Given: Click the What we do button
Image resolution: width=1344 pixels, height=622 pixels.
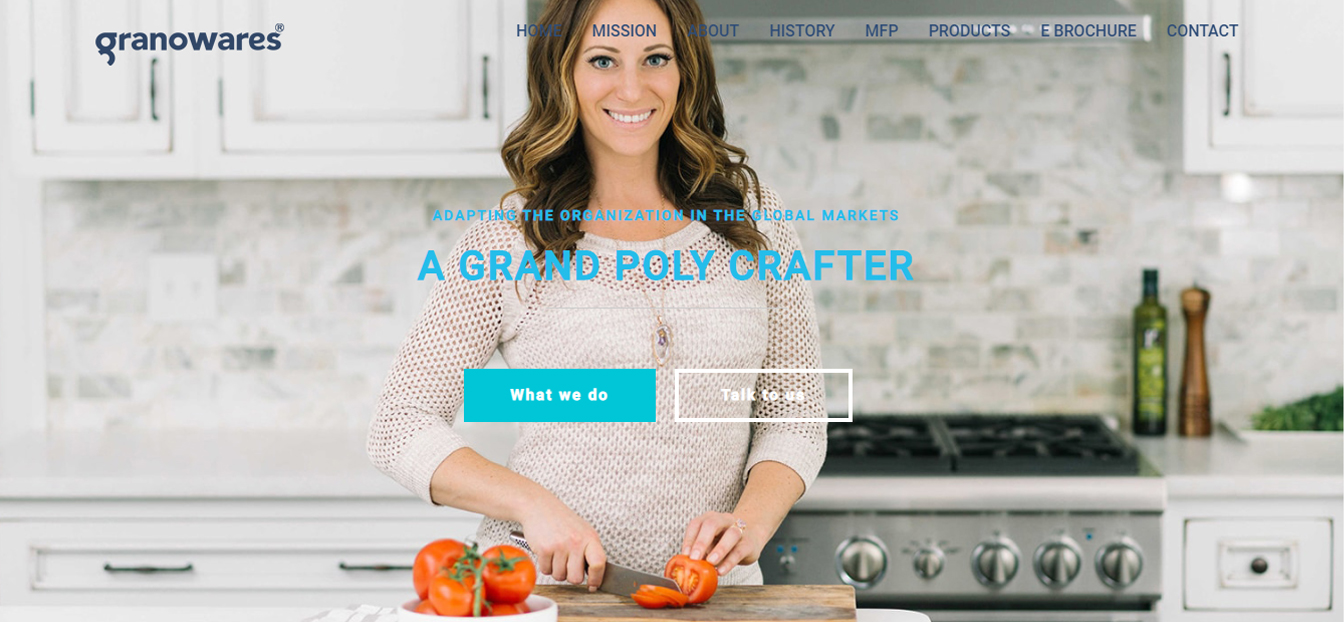Looking at the screenshot, I should (560, 395).
